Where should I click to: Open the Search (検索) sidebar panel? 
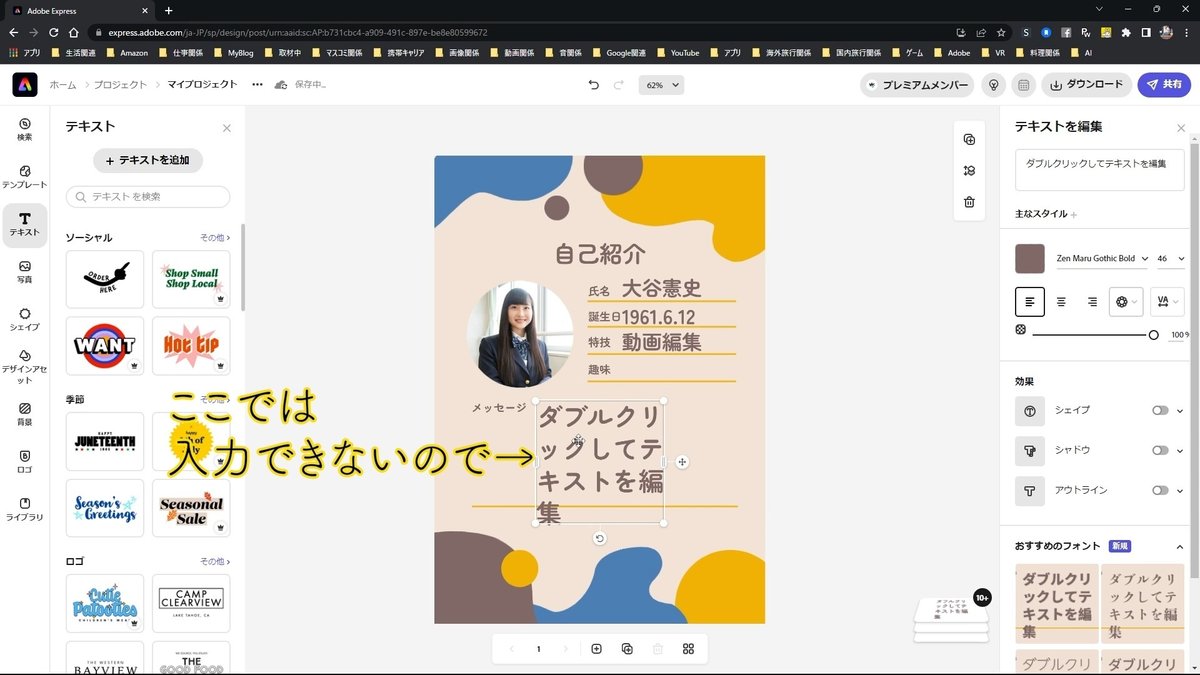[25, 129]
